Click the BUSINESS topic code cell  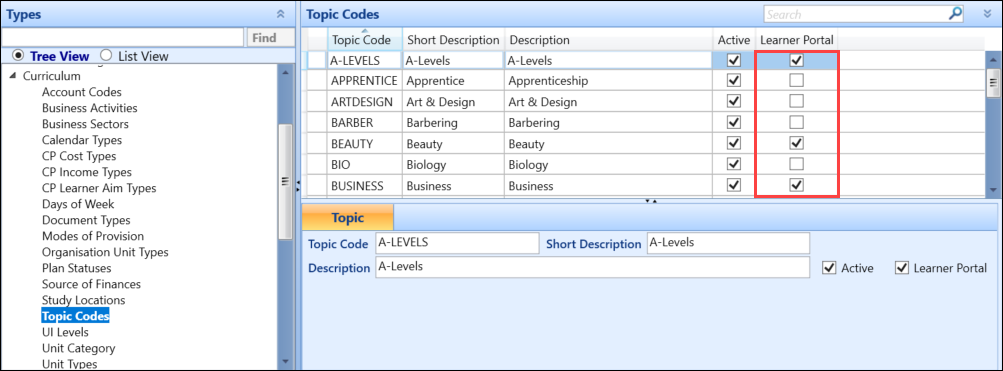tap(365, 185)
